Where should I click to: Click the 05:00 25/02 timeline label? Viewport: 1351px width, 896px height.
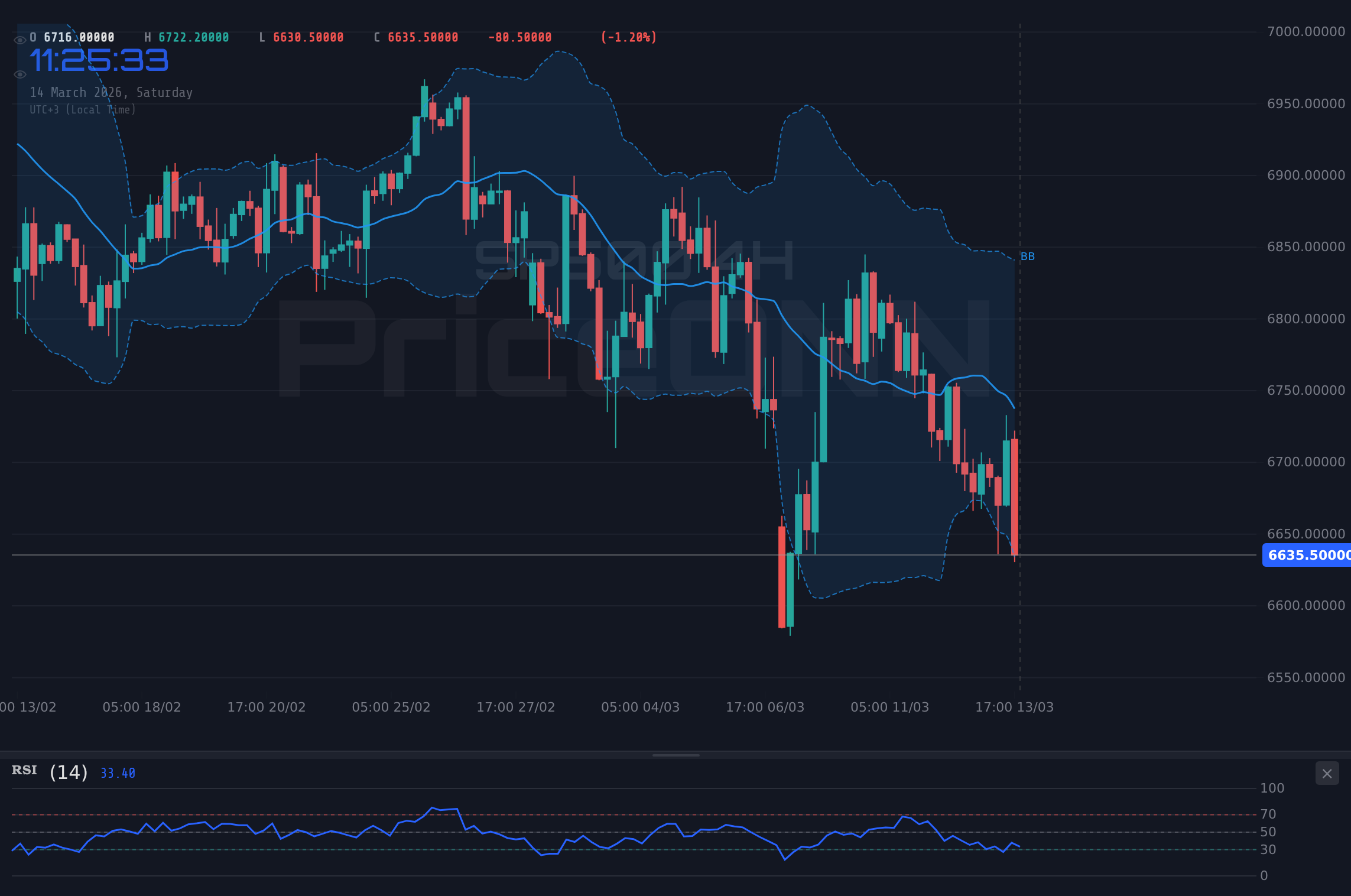point(392,707)
